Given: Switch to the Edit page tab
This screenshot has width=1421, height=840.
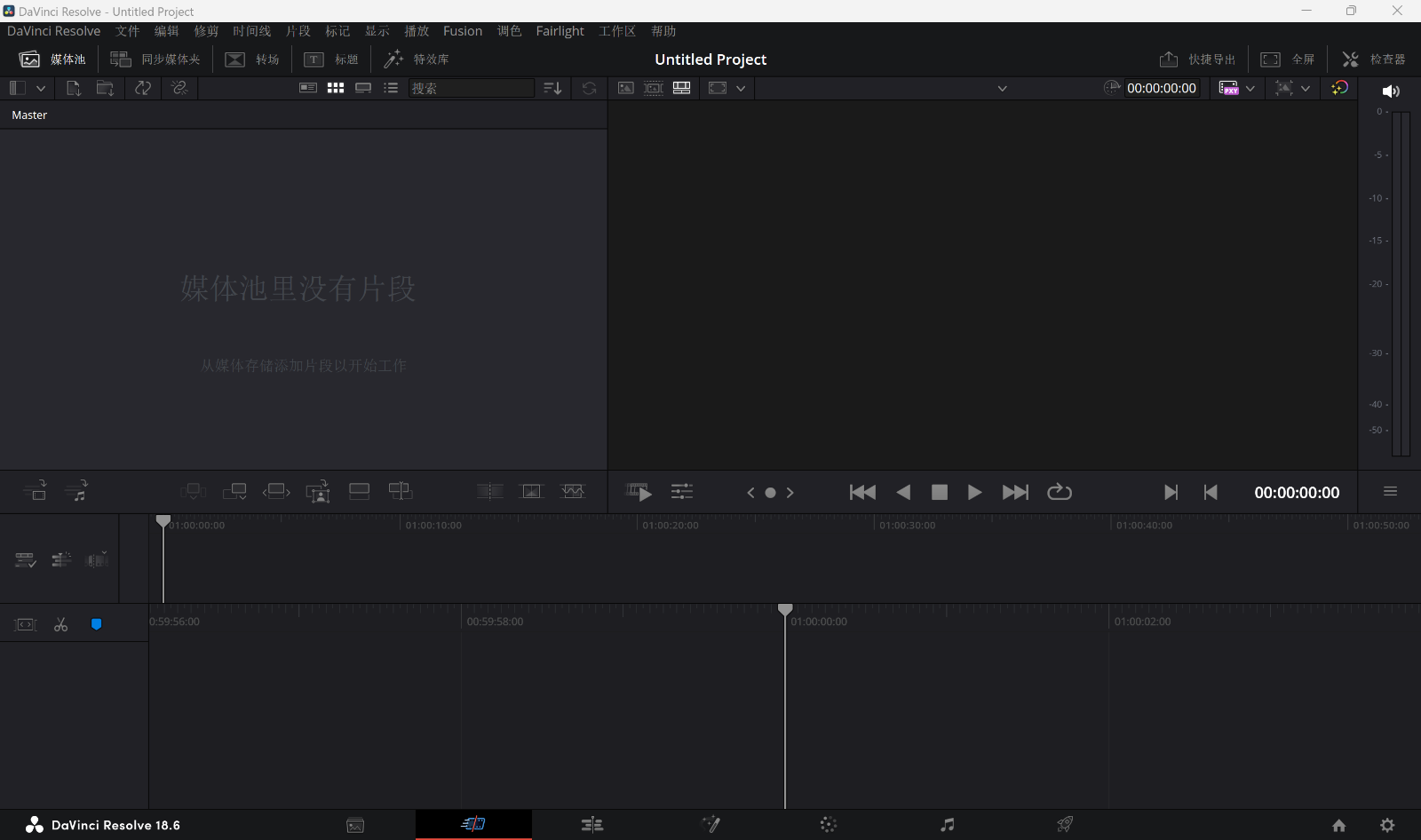Looking at the screenshot, I should pyautogui.click(x=592, y=825).
